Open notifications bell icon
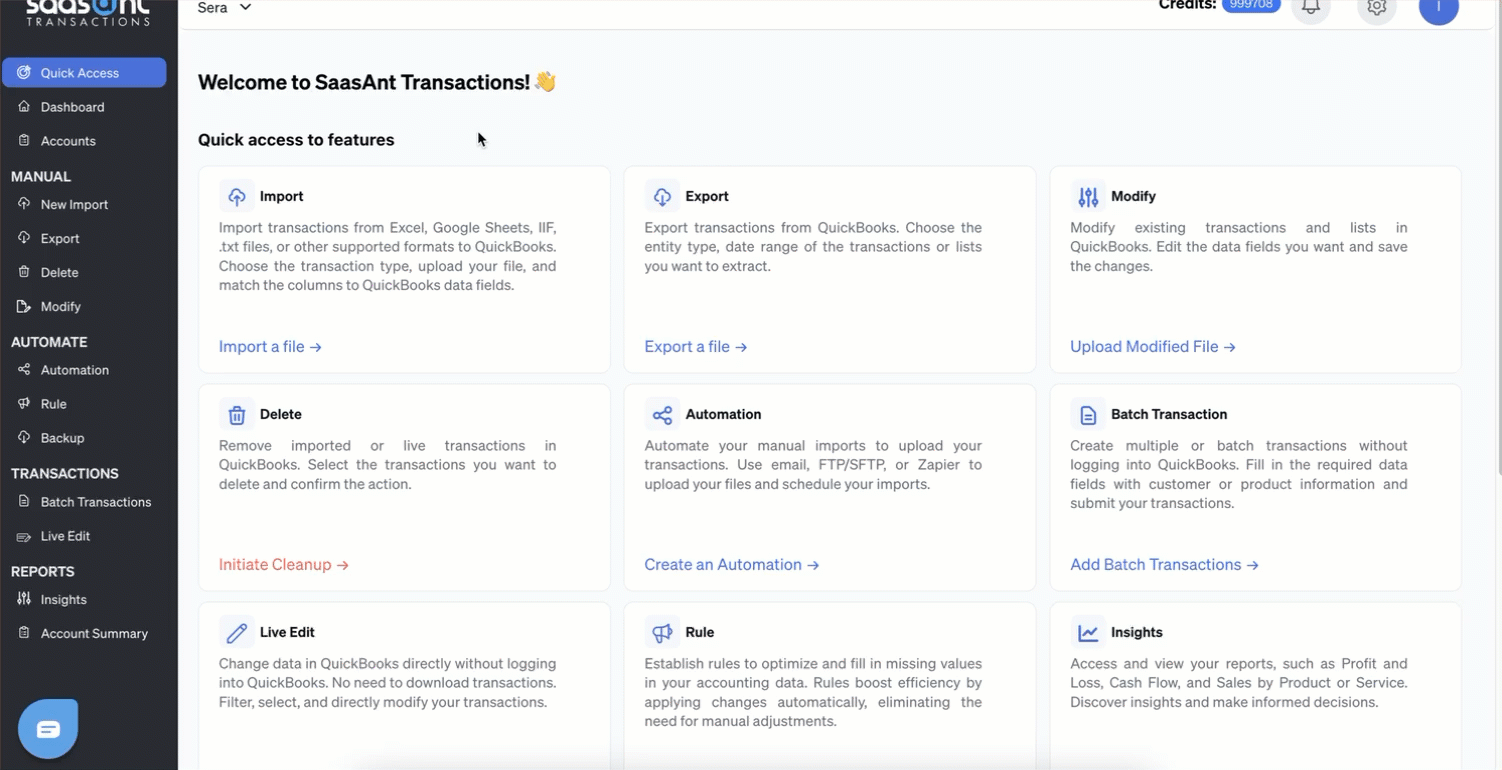This screenshot has width=1502, height=770. point(1311,7)
